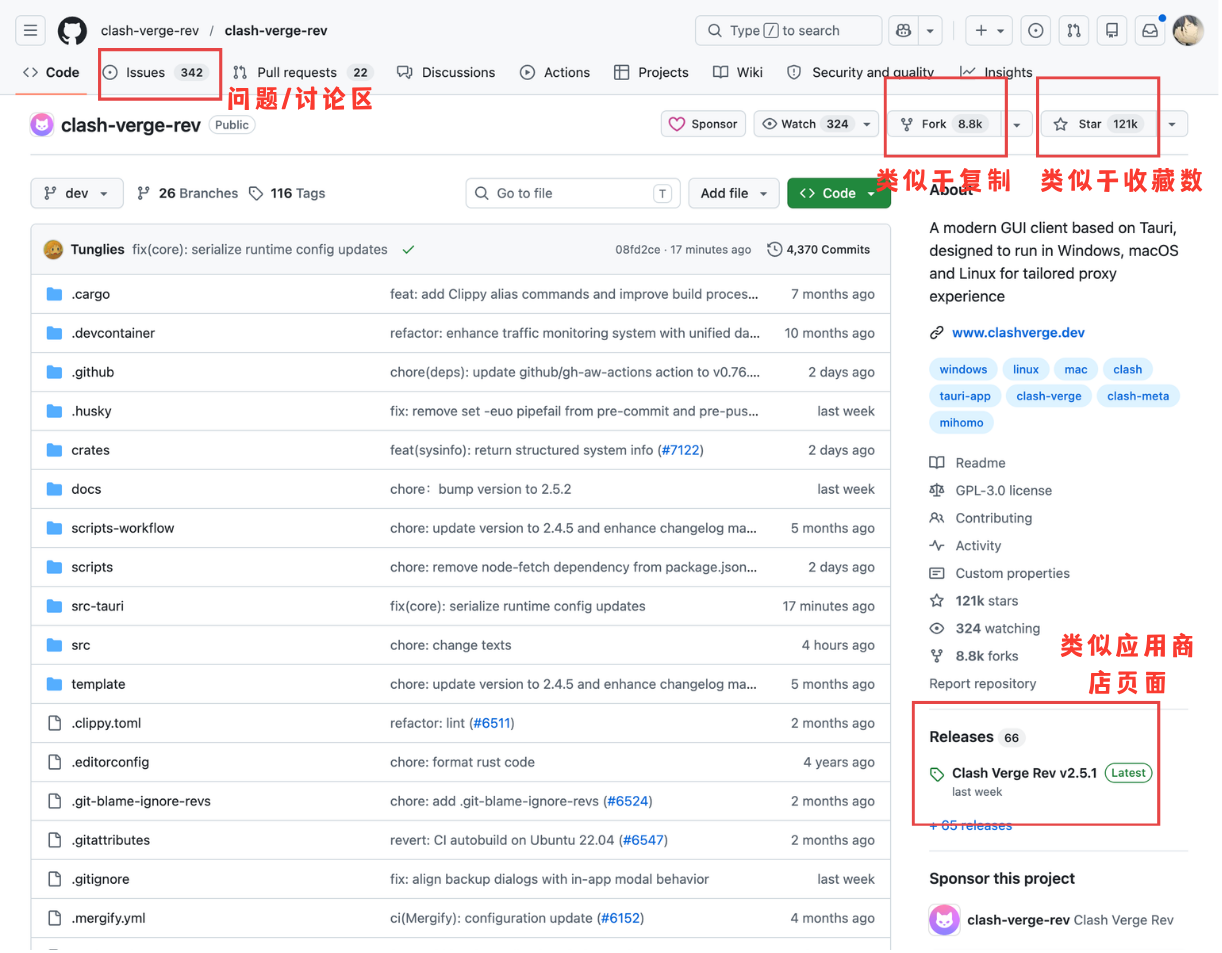Open the Watch notifications dropdown
Image resolution: width=1222 pixels, height=953 pixels.
tap(816, 124)
